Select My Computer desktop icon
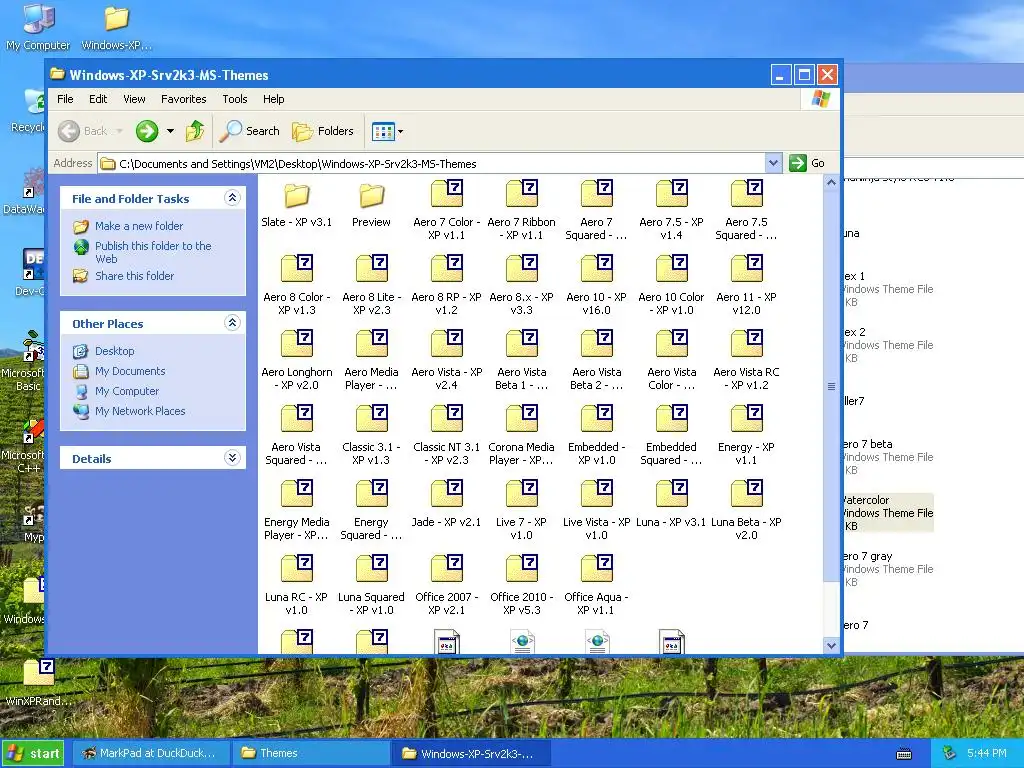The height and width of the screenshot is (768, 1024). [38, 27]
